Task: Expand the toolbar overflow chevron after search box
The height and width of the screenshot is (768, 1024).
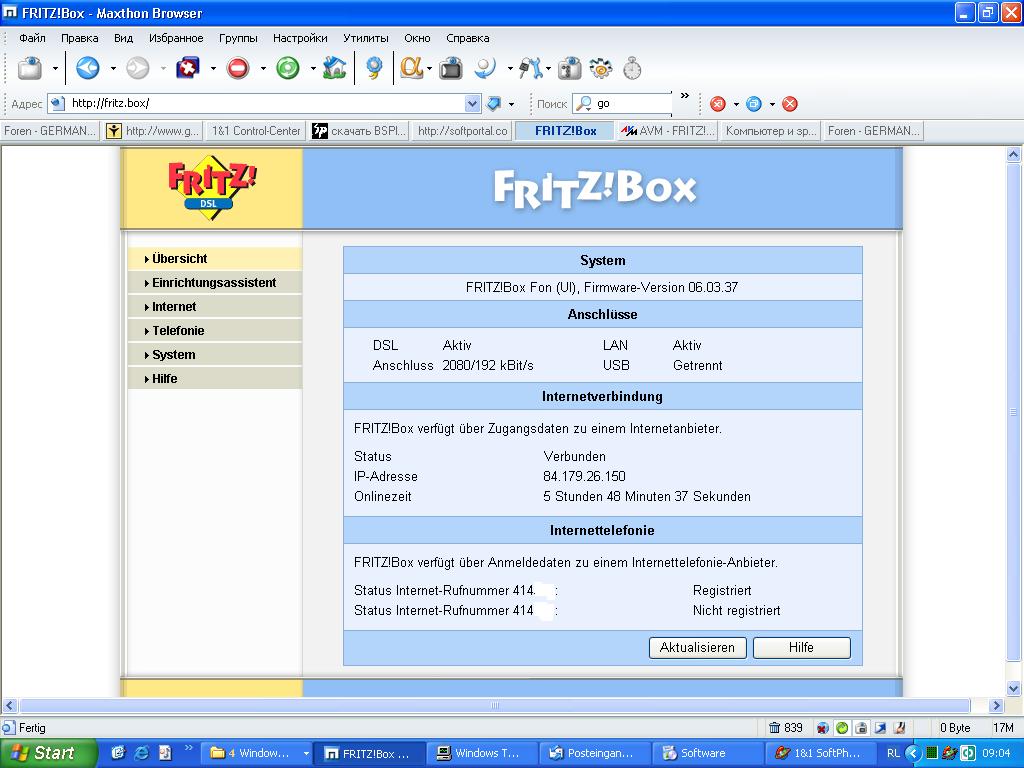Action: click(684, 96)
